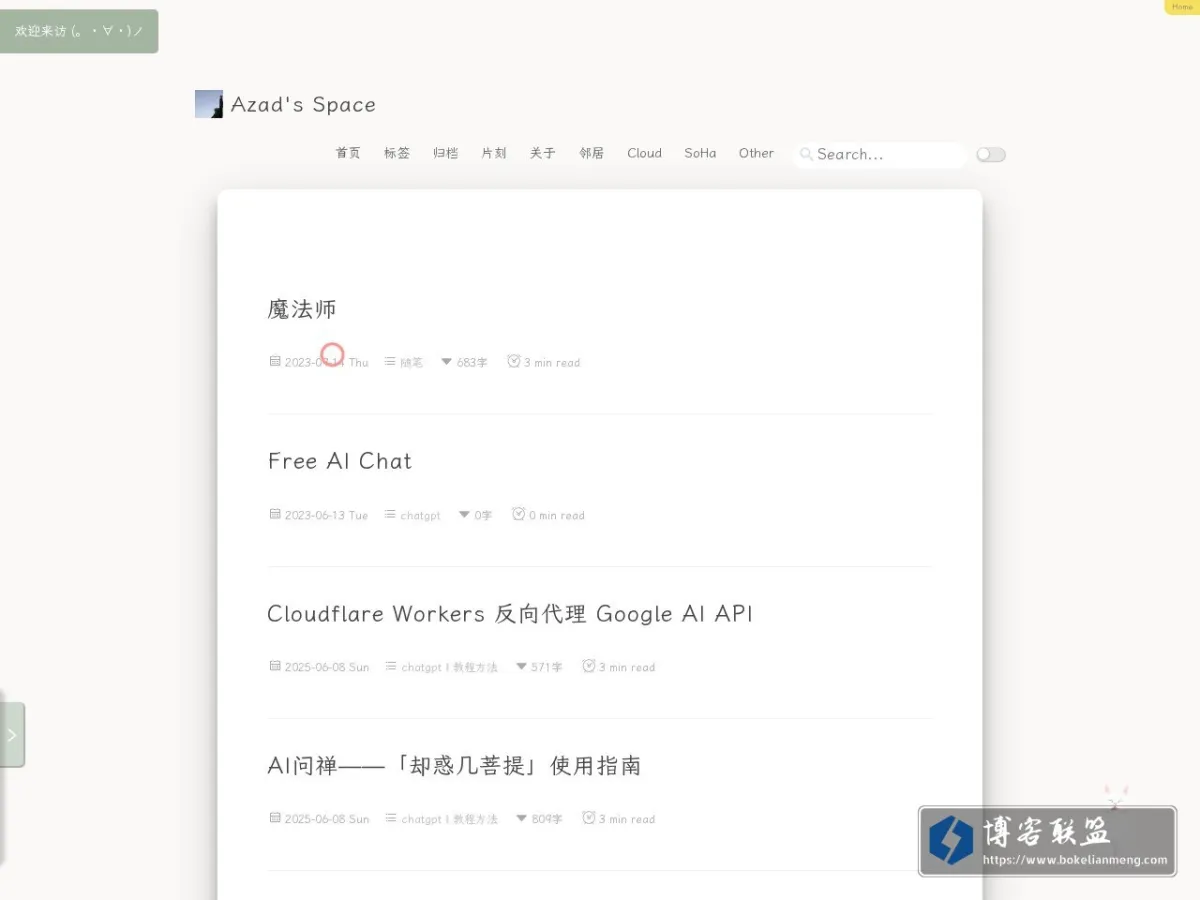1200x900 pixels.
Task: Click word count icon beside 809字
Action: [x=521, y=818]
